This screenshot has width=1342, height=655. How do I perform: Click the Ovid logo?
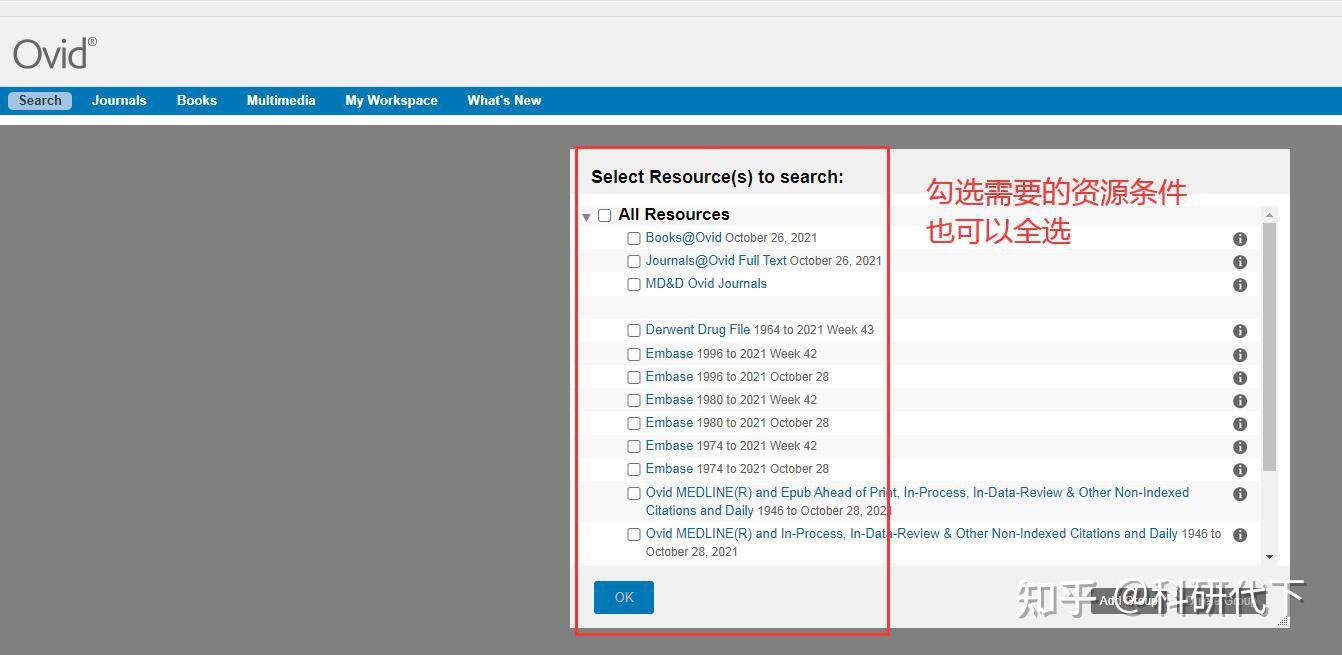point(54,52)
